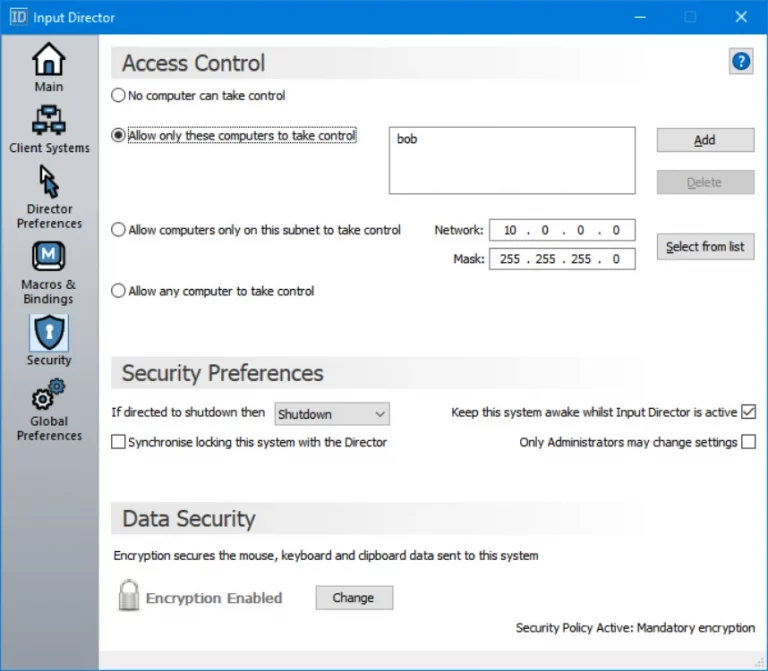
Task: Go to Client Systems network icon
Action: coord(48,120)
